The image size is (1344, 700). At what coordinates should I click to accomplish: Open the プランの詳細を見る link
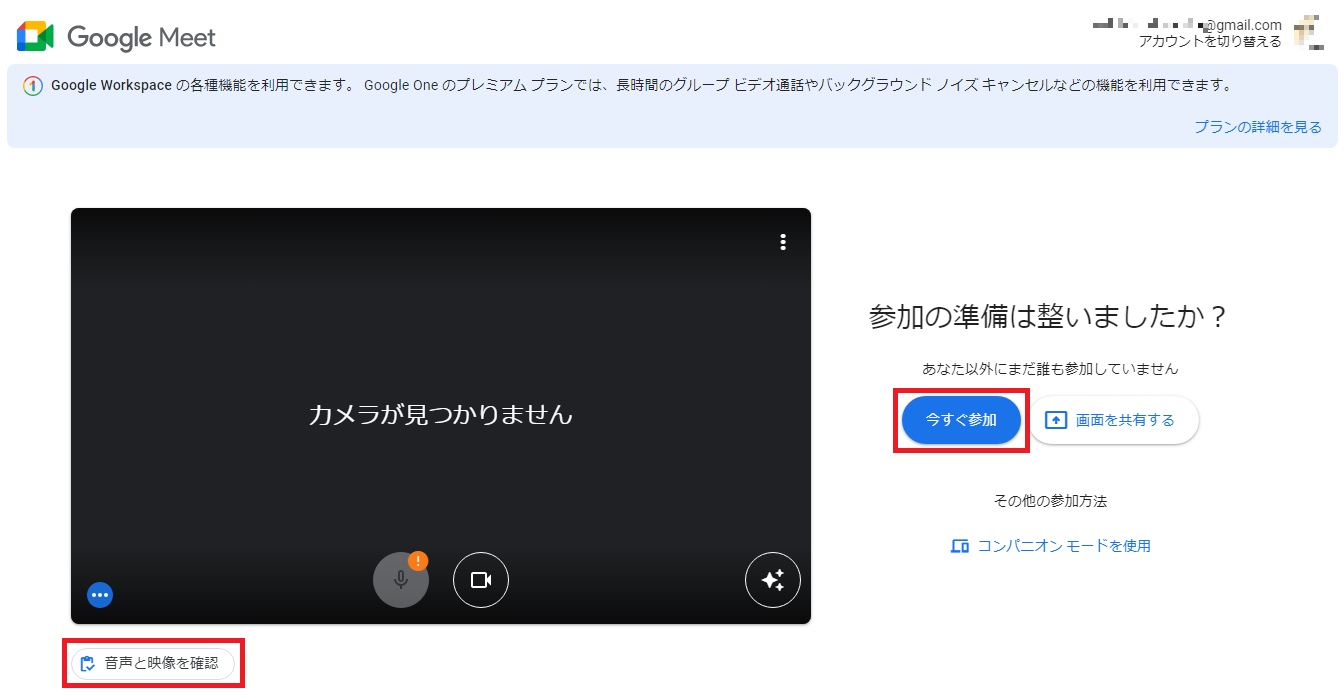[1257, 127]
